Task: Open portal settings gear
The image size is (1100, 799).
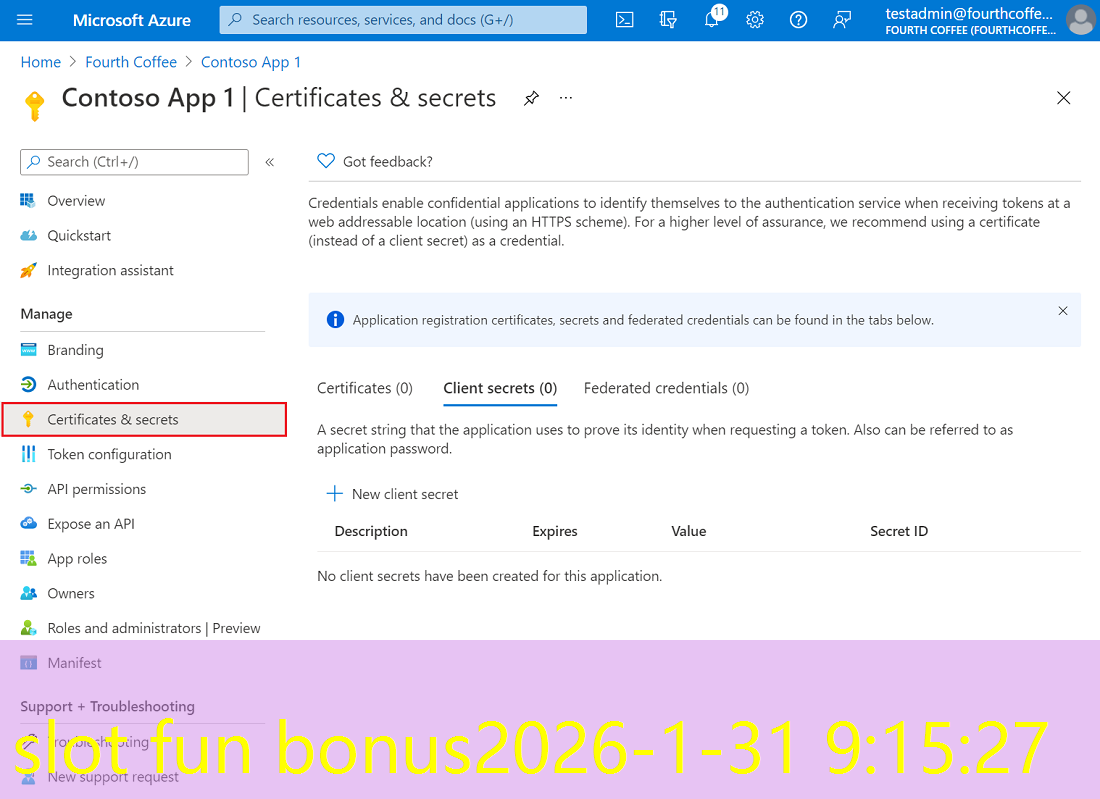Action: tap(755, 20)
